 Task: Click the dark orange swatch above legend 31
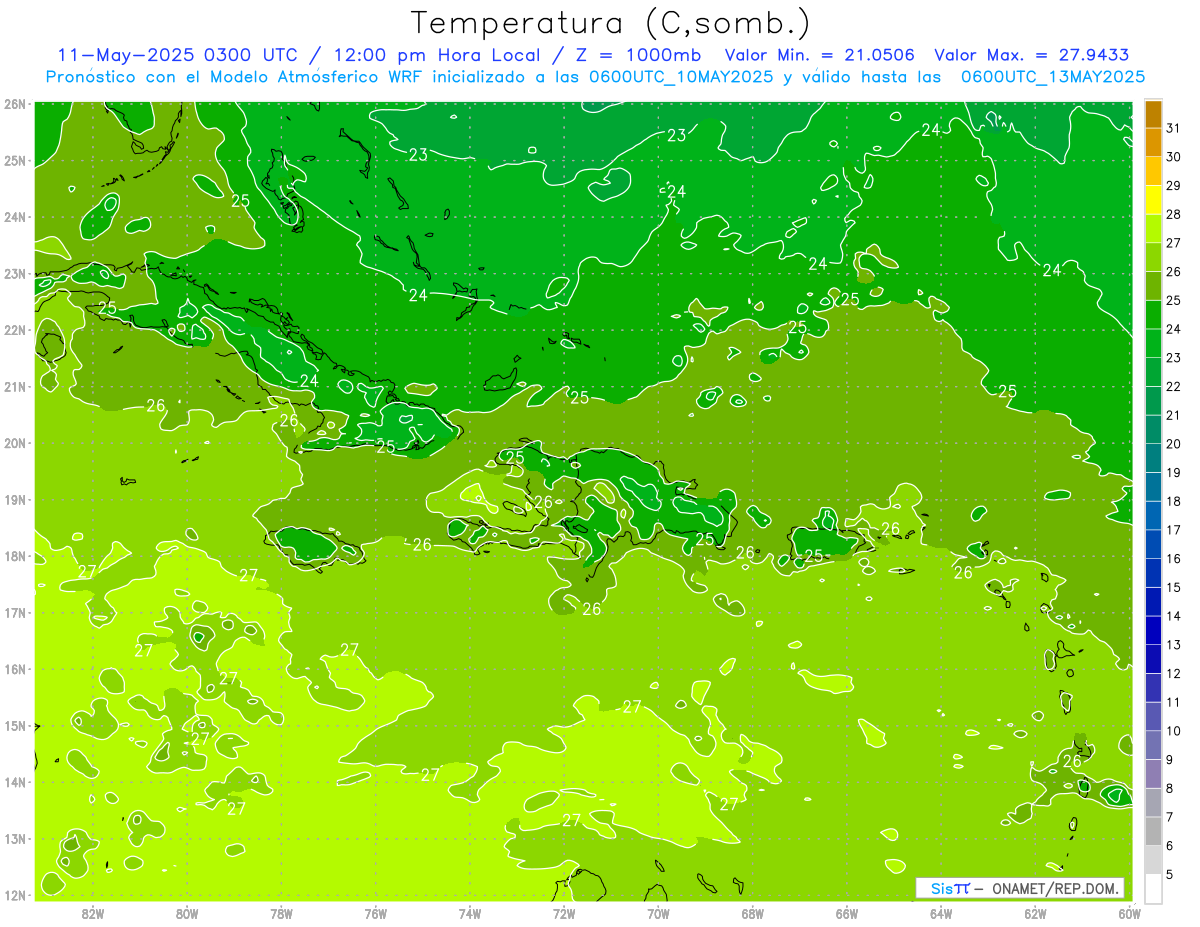pos(1153,114)
